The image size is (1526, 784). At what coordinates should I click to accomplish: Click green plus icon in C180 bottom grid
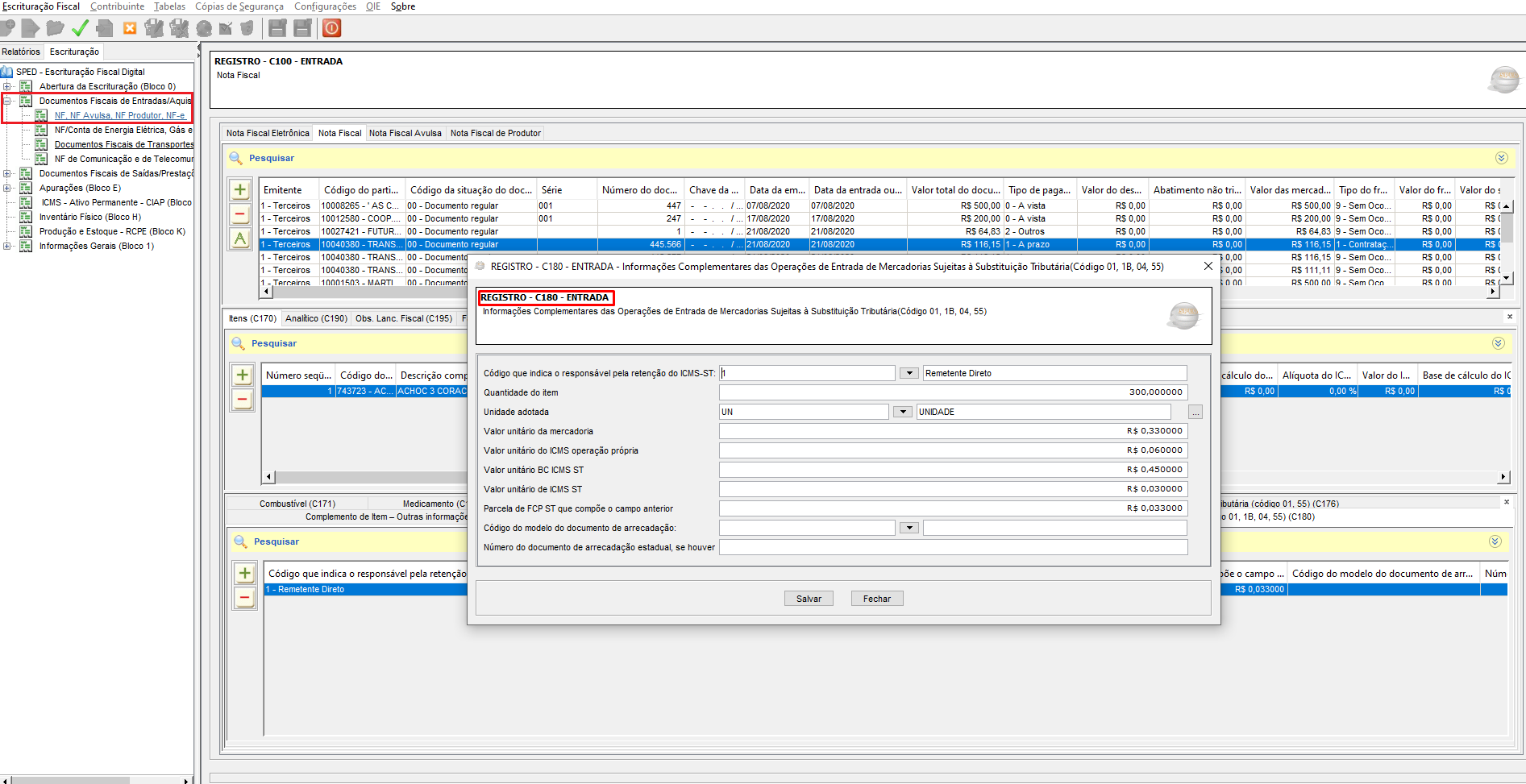pos(244,574)
